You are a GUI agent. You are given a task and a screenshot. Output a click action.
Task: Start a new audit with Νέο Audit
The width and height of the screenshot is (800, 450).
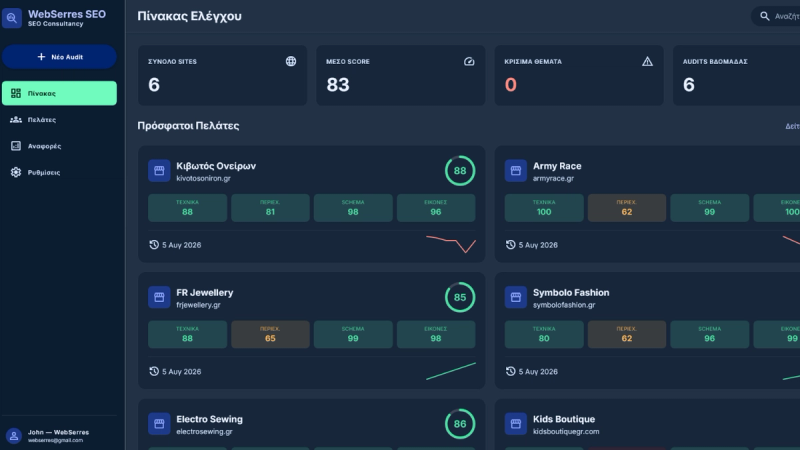point(59,57)
